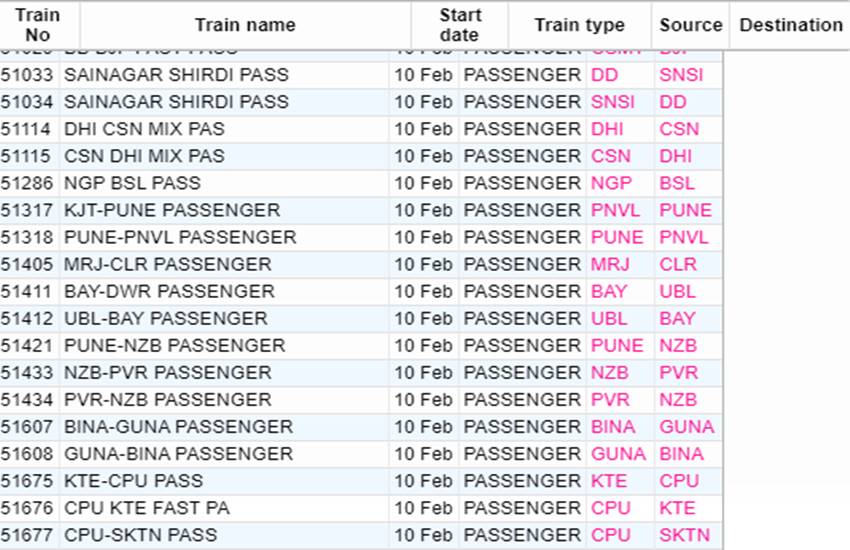Open BINA source link for train 51607
850x550 pixels.
point(613,427)
